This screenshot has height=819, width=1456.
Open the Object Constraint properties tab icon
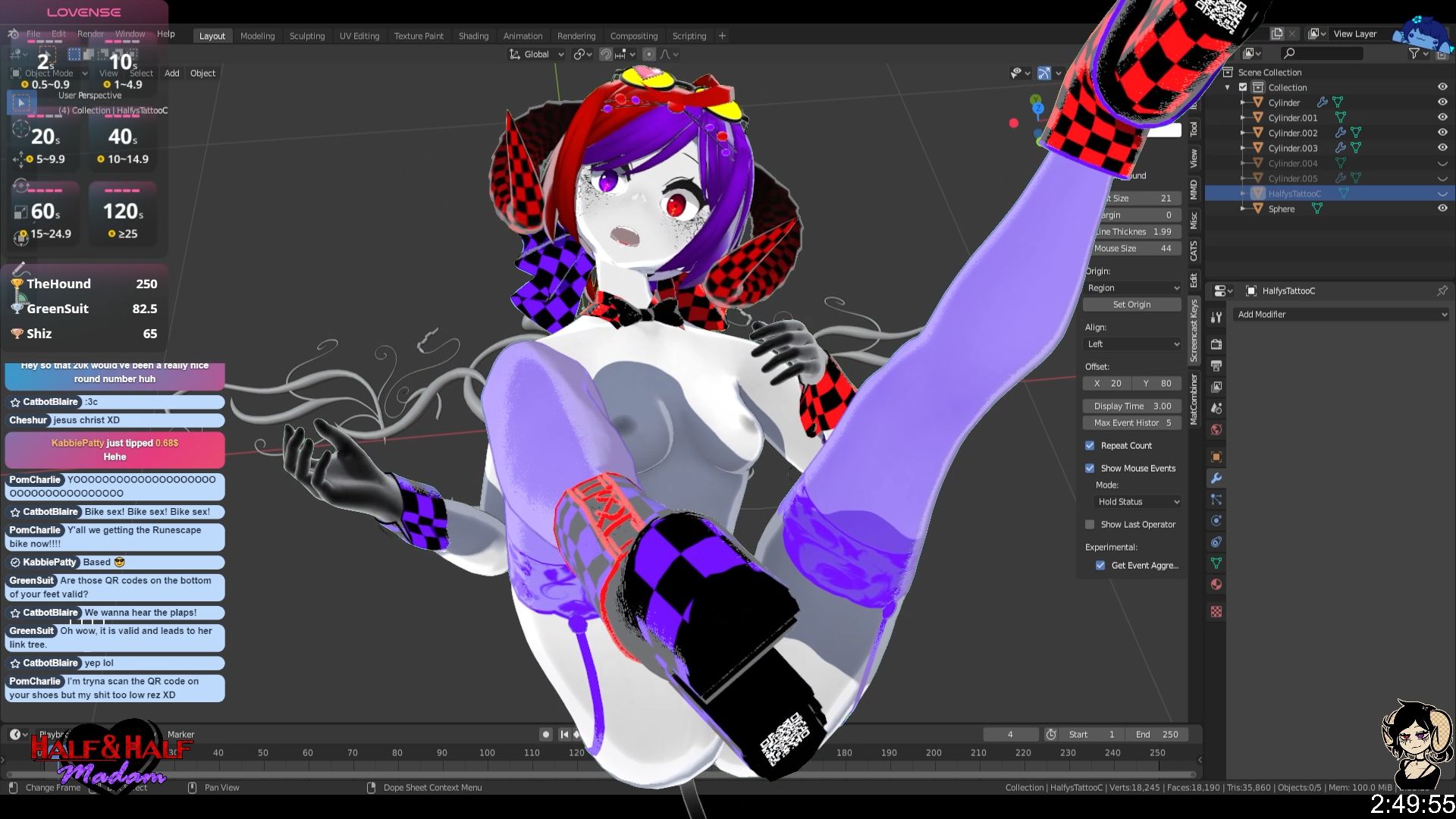click(x=1216, y=541)
